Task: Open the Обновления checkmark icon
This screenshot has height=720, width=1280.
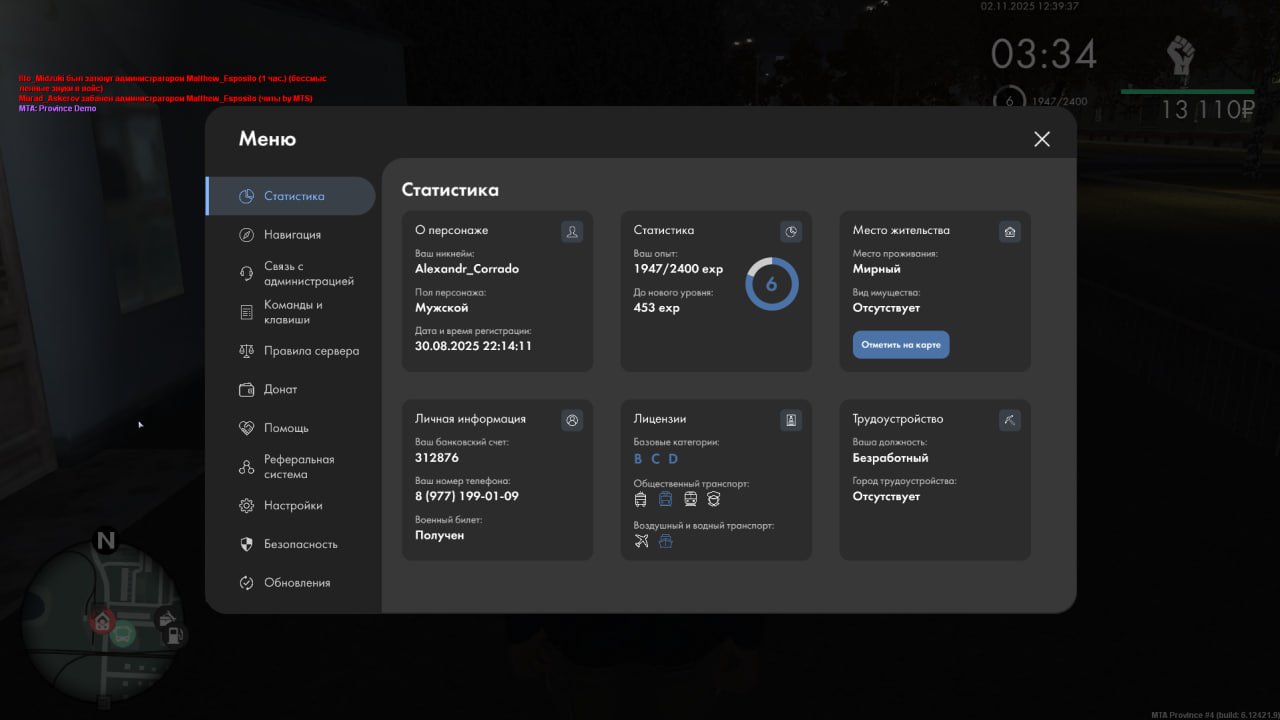Action: coord(246,583)
